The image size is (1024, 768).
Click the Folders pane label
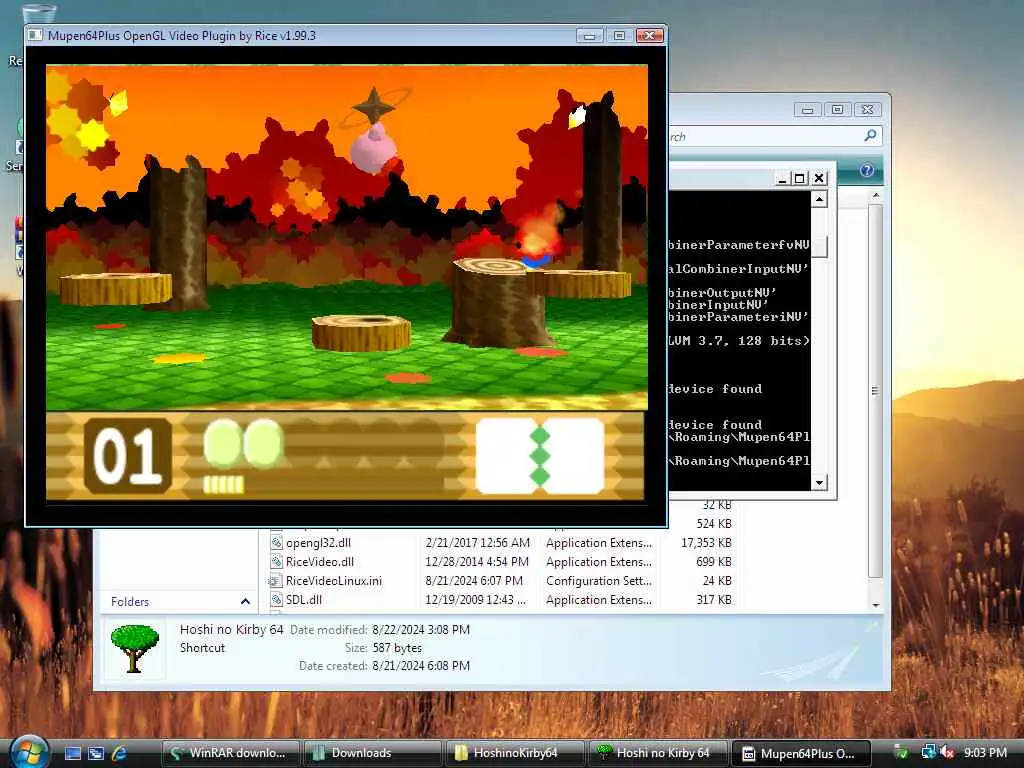pos(130,601)
